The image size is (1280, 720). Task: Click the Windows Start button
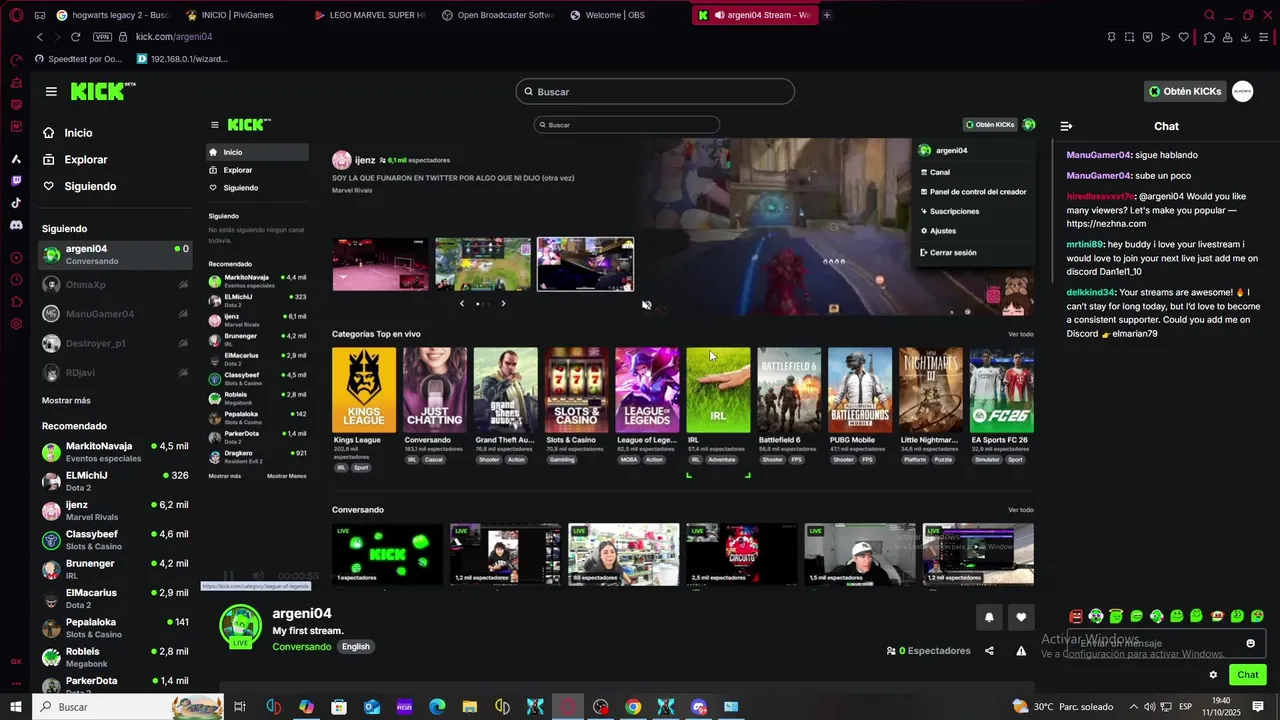(x=15, y=707)
